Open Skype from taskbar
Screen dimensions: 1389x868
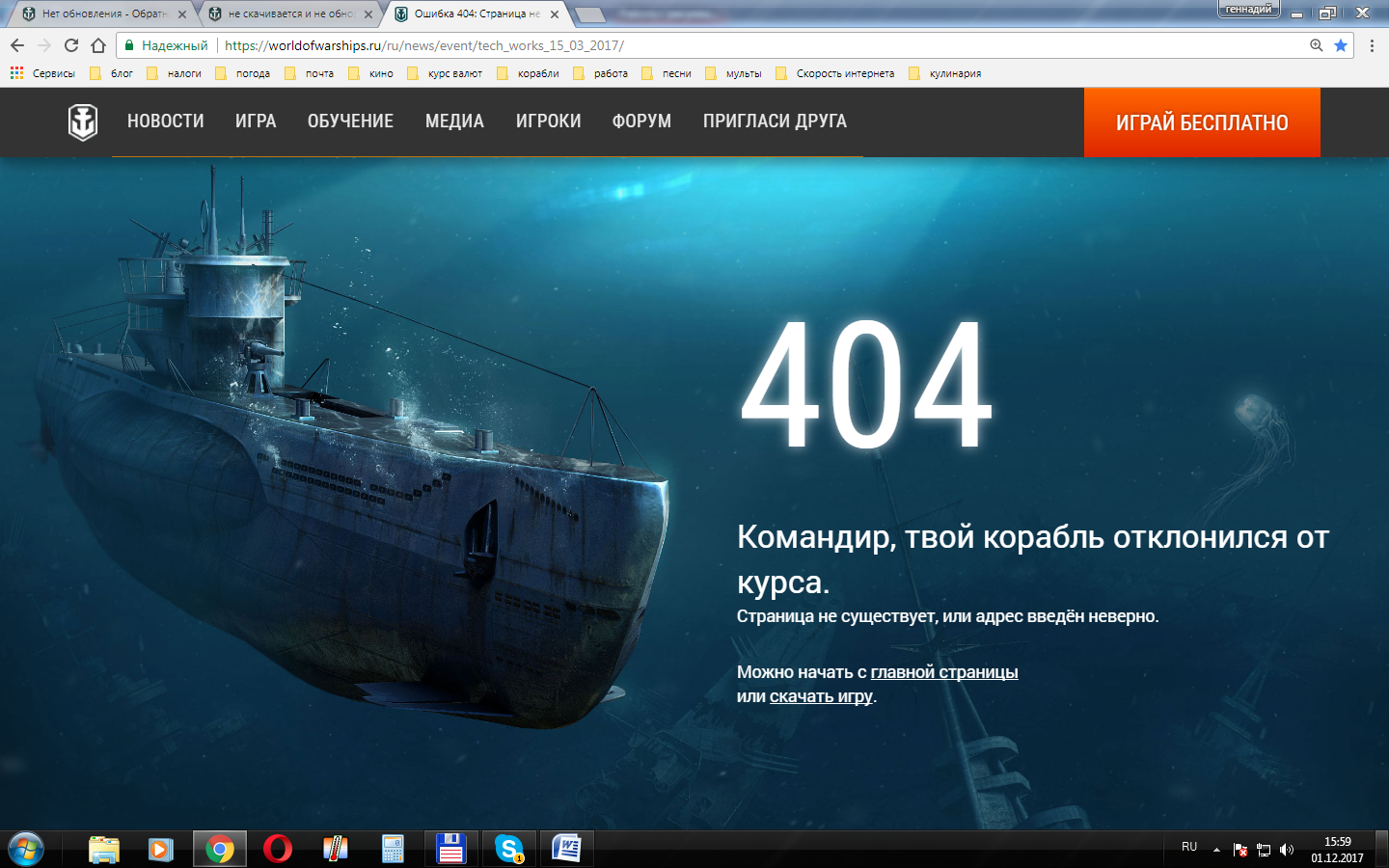508,850
